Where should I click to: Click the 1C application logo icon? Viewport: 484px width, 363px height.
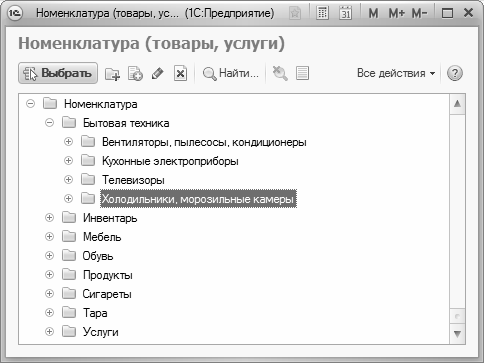pos(15,13)
